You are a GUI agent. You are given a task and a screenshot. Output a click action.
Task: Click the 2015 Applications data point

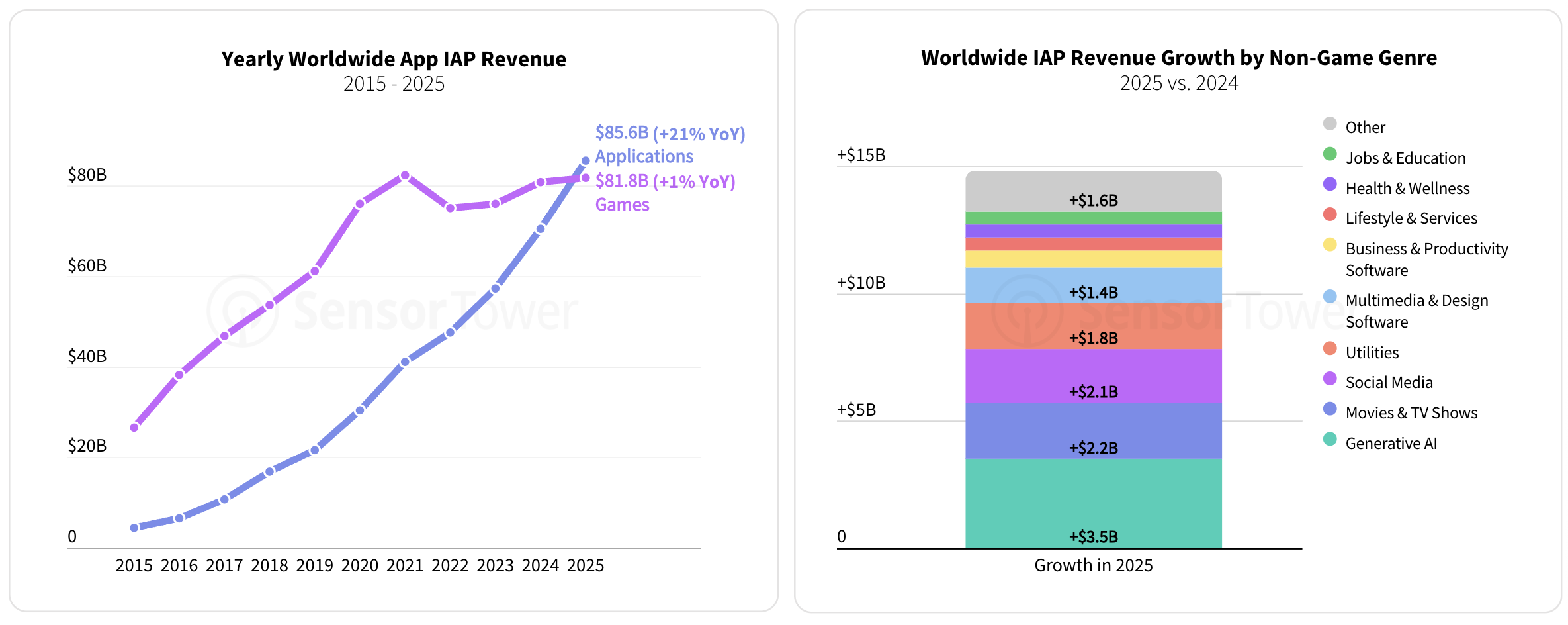tap(134, 528)
